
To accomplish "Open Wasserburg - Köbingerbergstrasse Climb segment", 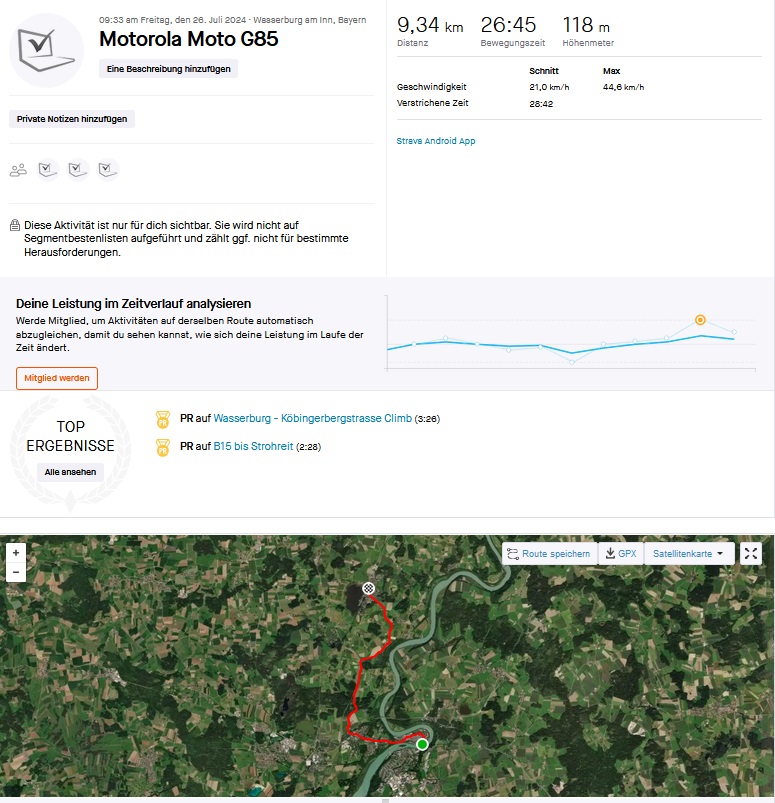I will 312,418.
